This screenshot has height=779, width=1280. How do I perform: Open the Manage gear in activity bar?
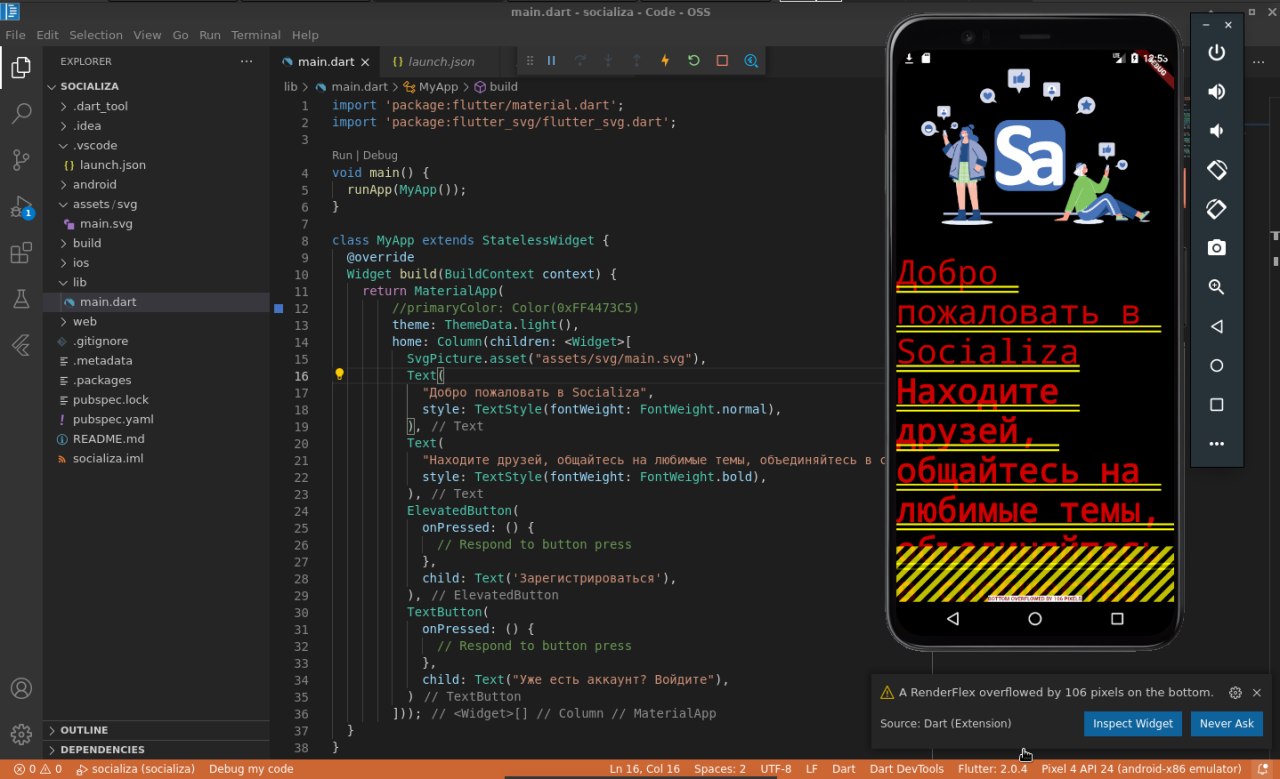coord(21,735)
